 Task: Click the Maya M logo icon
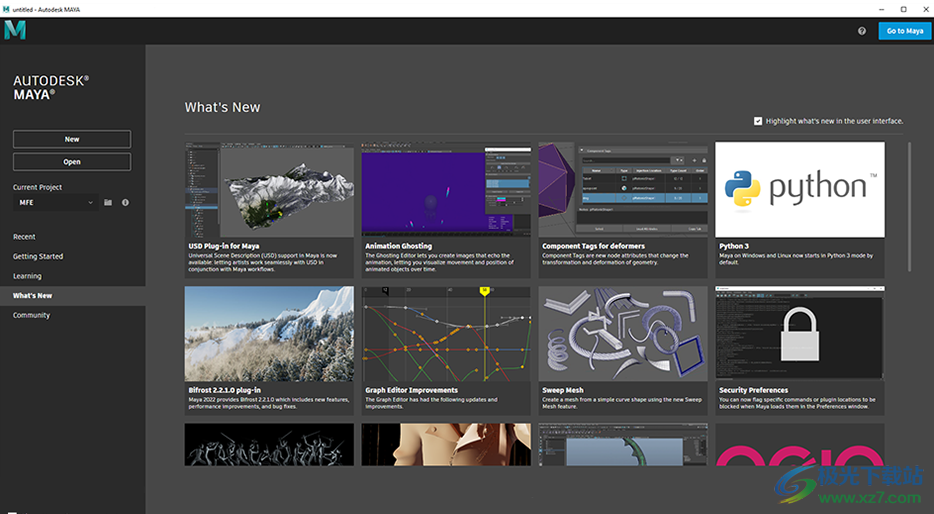click(x=15, y=30)
